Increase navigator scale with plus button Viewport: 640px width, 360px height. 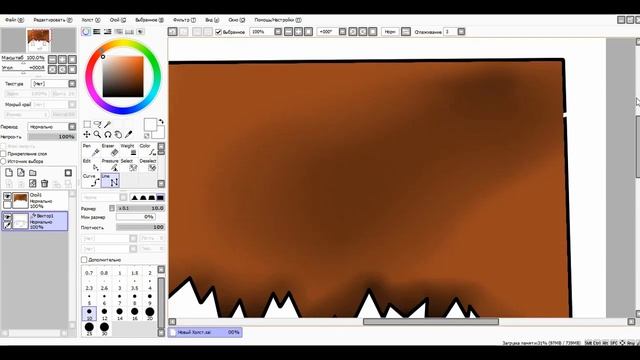click(x=62, y=59)
